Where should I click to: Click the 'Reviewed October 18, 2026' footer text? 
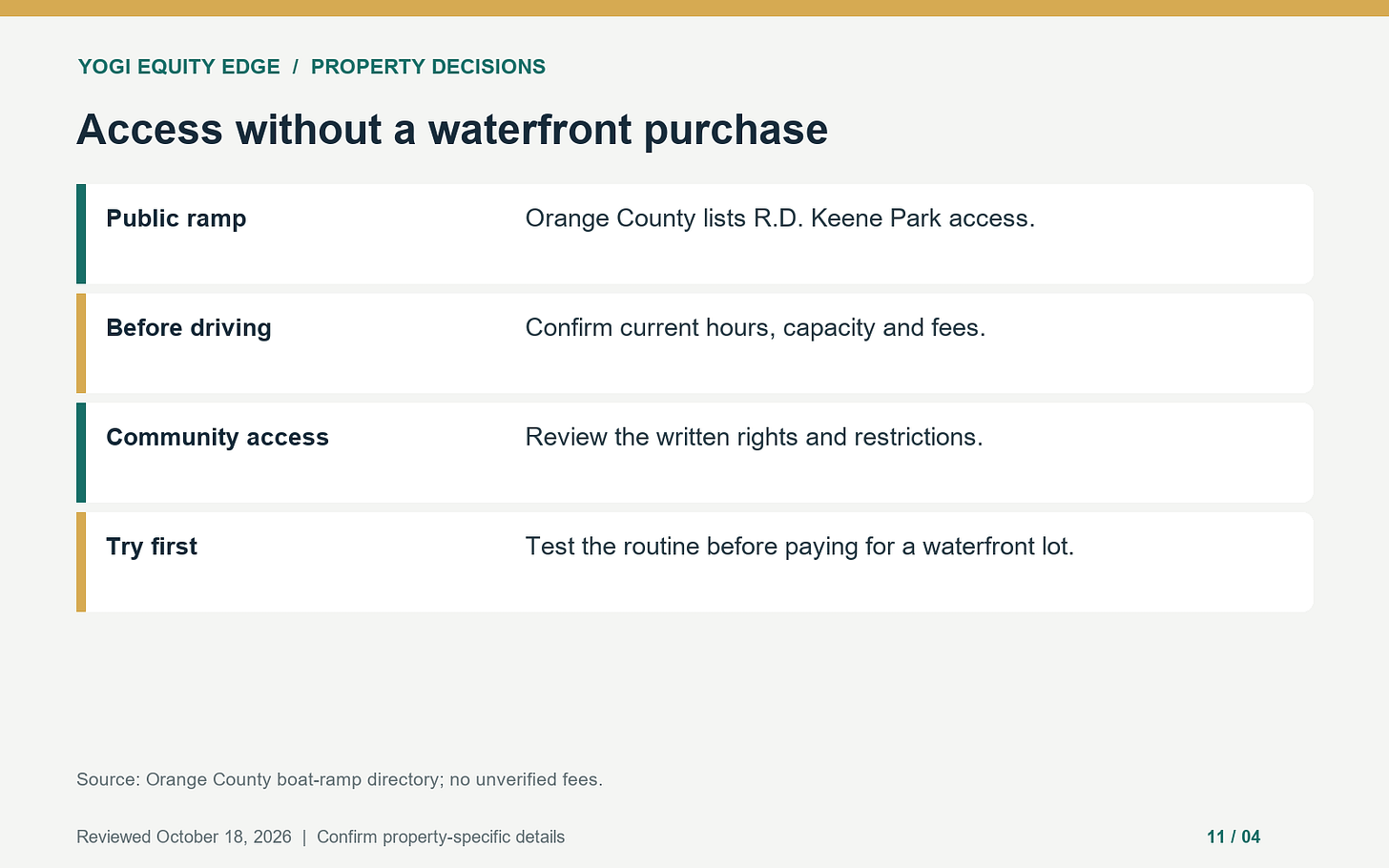[184, 837]
